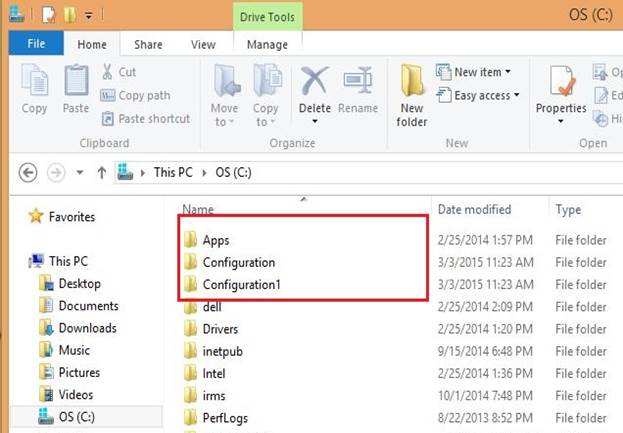Click This PC in the address bar
623x433 pixels.
tap(173, 172)
